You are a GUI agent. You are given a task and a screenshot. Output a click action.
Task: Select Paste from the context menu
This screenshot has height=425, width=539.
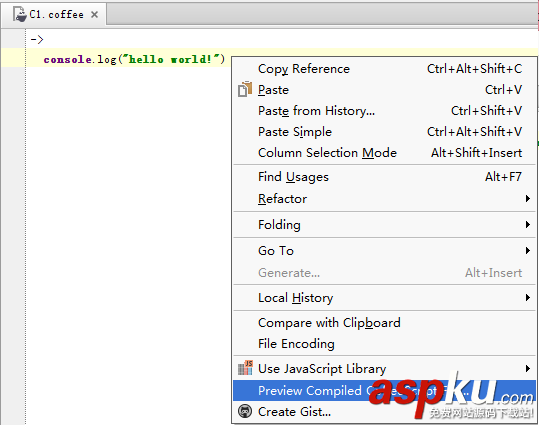[385, 90]
